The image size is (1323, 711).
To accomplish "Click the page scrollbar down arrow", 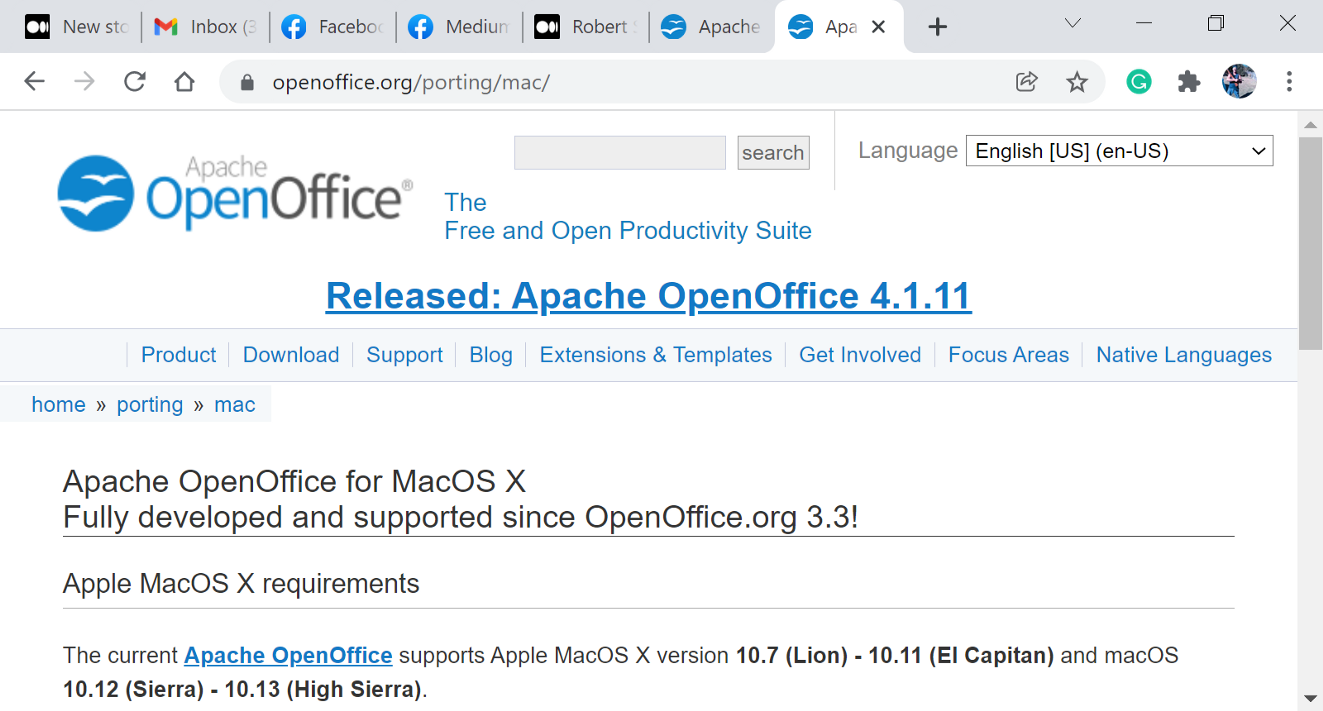I will coord(1310,698).
